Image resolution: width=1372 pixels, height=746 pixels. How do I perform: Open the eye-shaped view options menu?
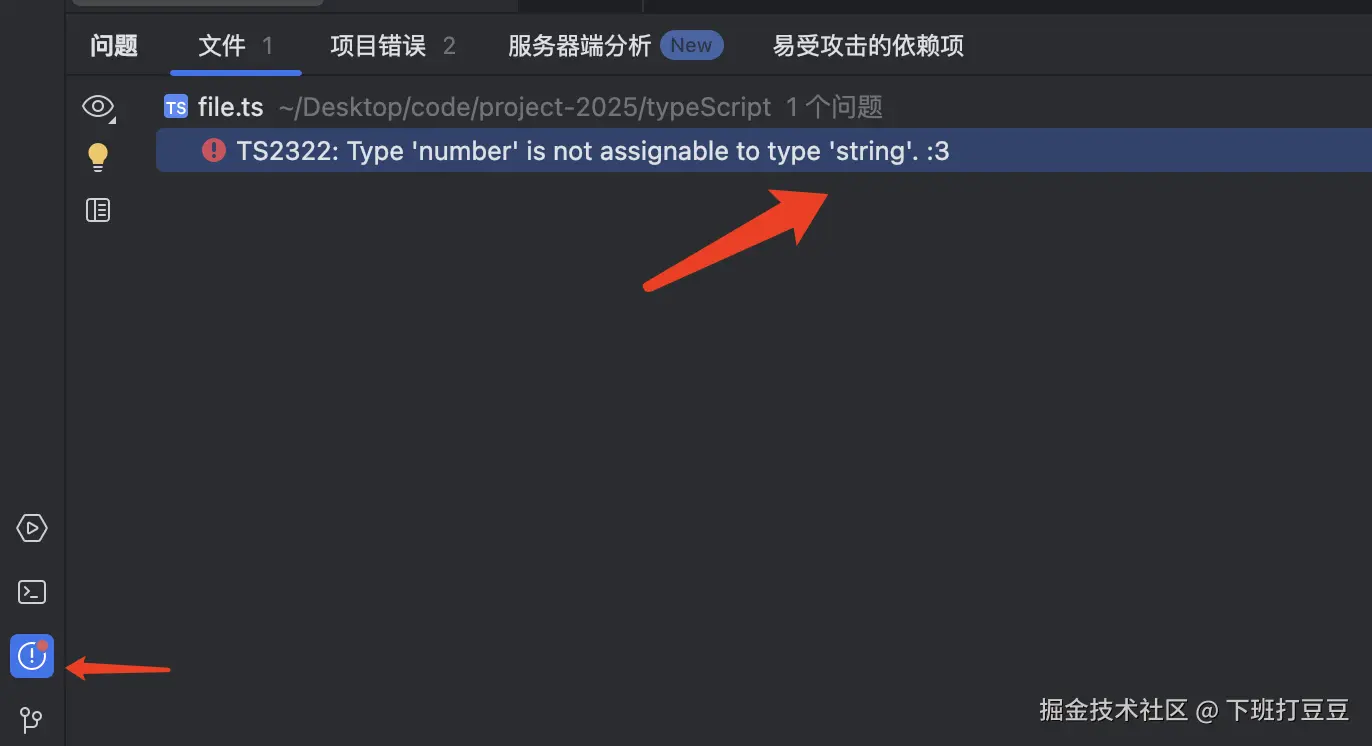coord(98,107)
